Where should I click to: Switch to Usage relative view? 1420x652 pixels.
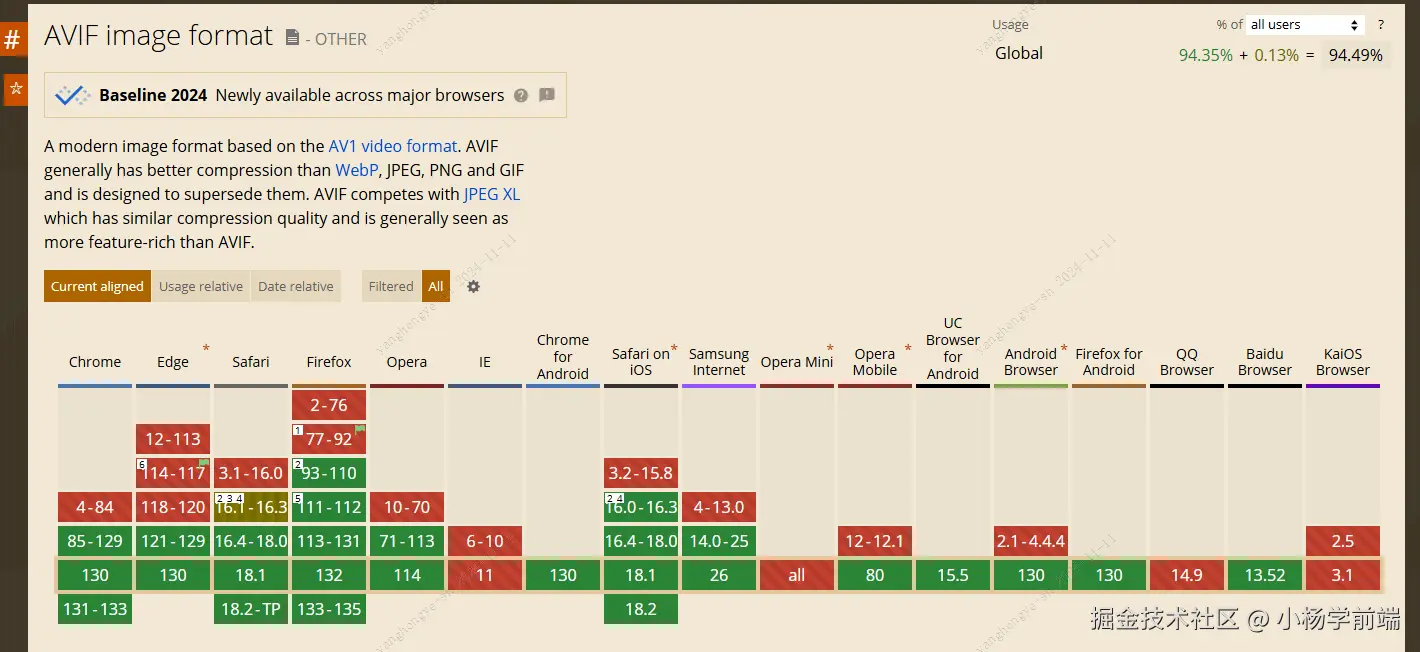coord(201,286)
